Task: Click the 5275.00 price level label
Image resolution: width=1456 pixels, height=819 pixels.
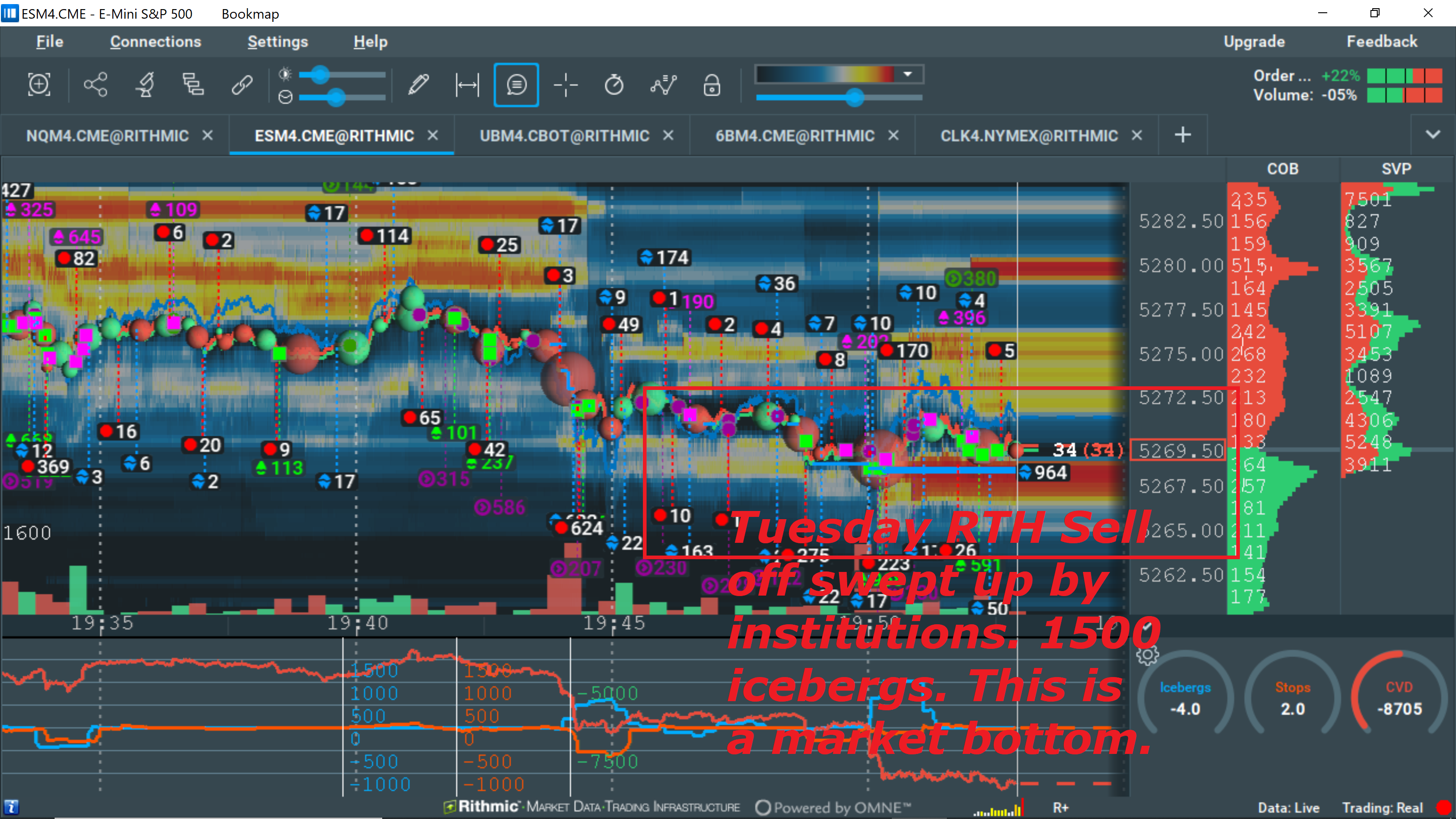Action: pos(1181,354)
